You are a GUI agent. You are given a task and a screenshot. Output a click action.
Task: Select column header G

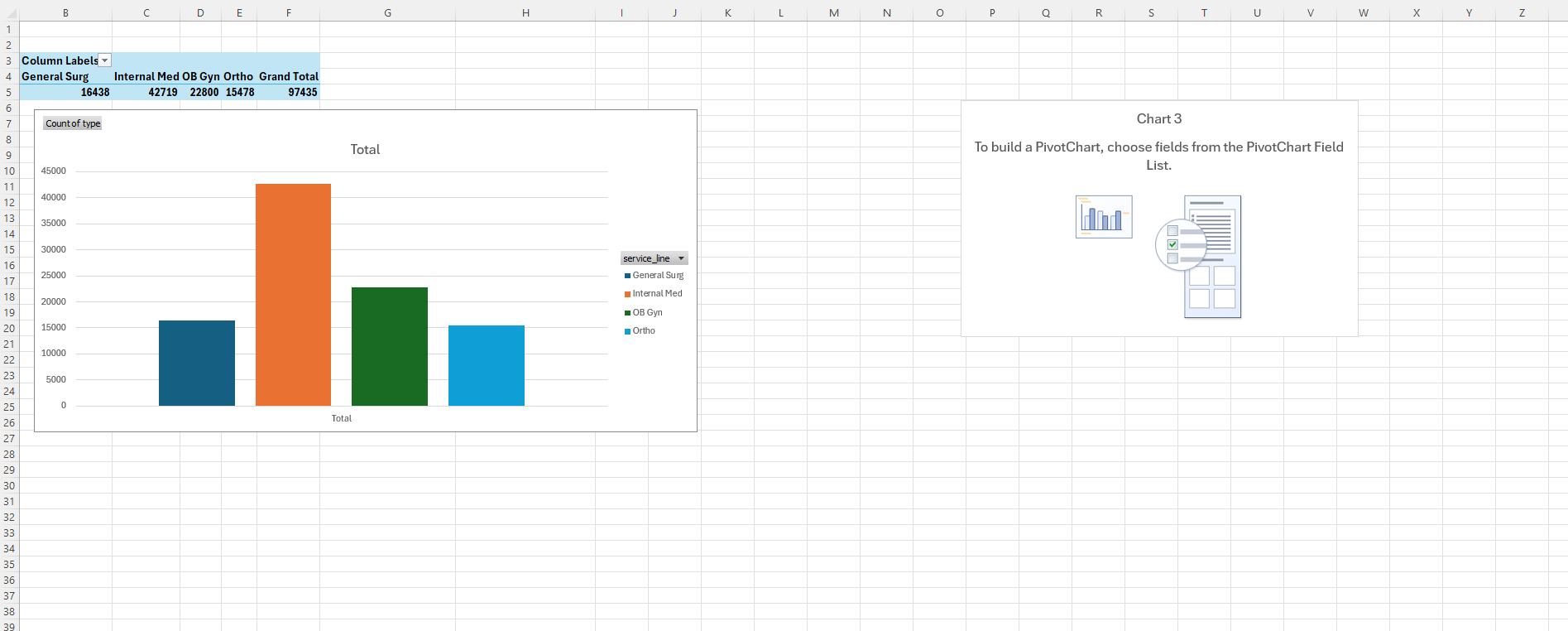click(x=387, y=12)
